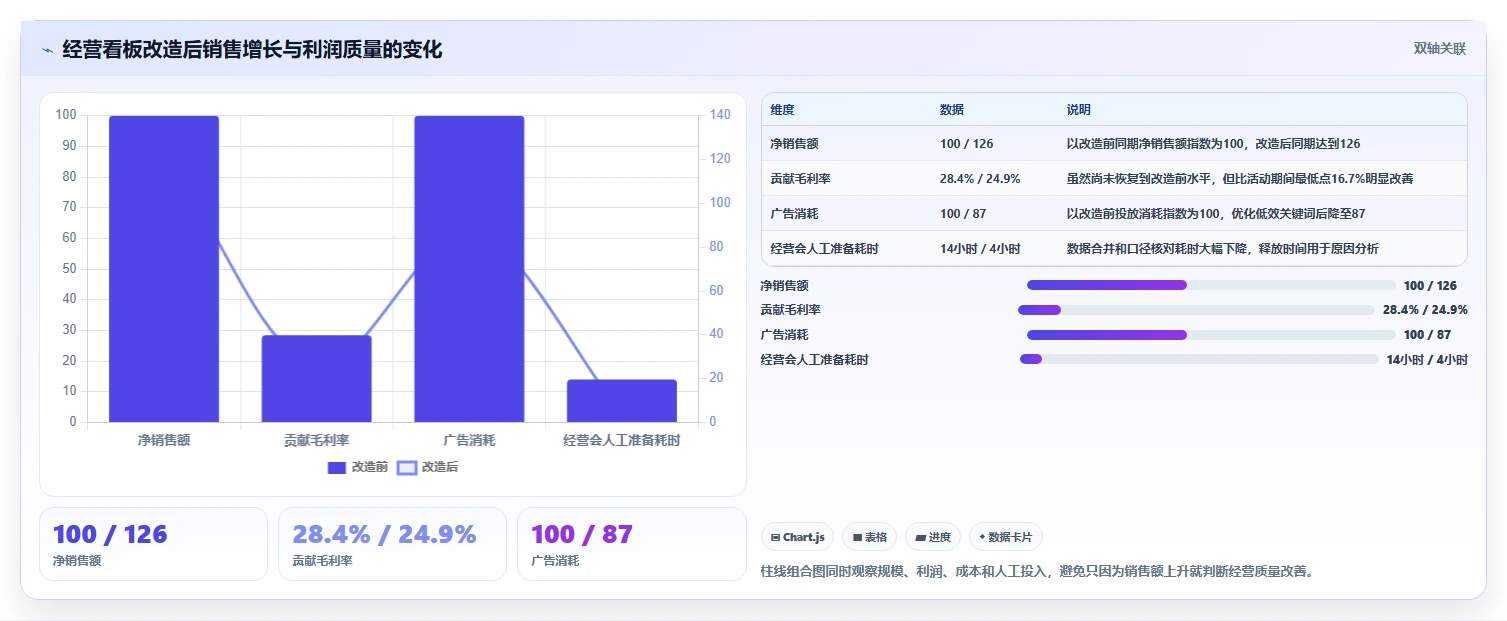This screenshot has width=1507, height=621.
Task: Click the 经营会人工准备耗时 progress bar
Action: pyautogui.click(x=1199, y=359)
